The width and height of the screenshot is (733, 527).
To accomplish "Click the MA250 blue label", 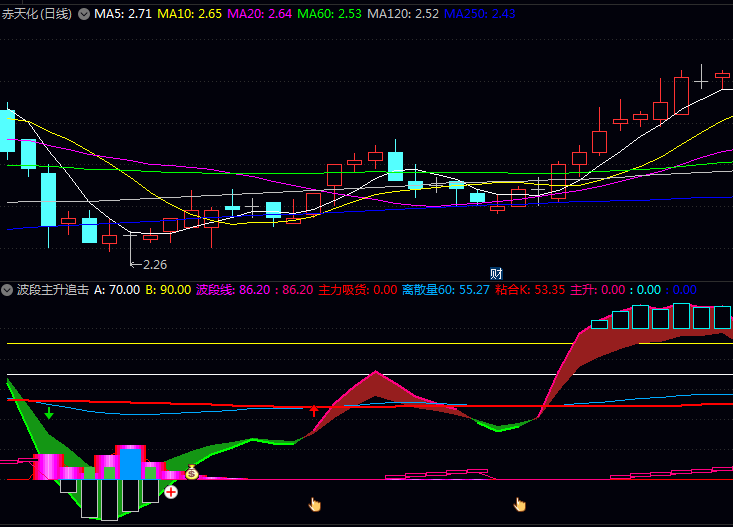I will tap(480, 15).
